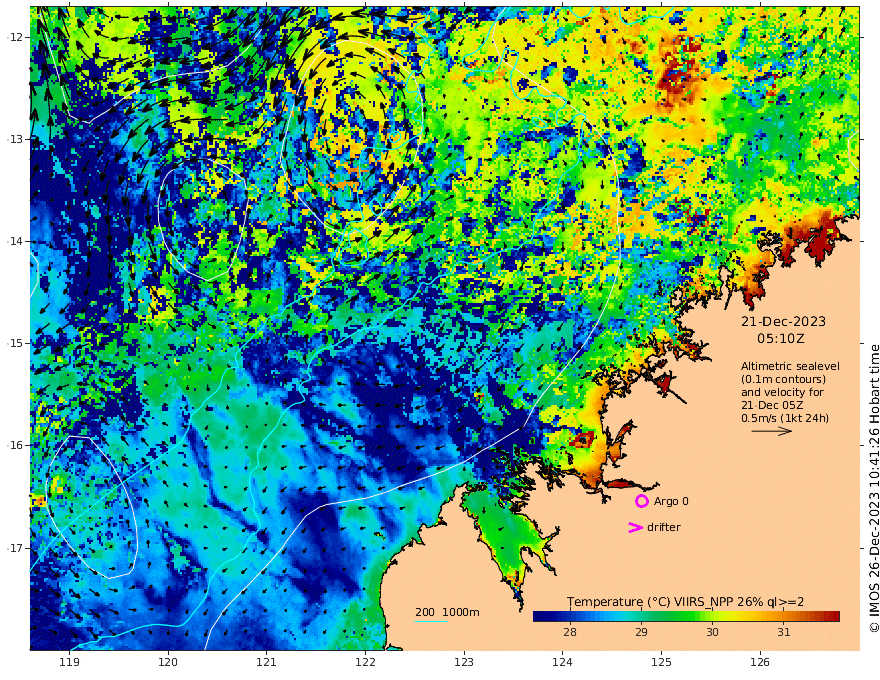
Task: Click the latitude axis label -13
Action: 15,139
